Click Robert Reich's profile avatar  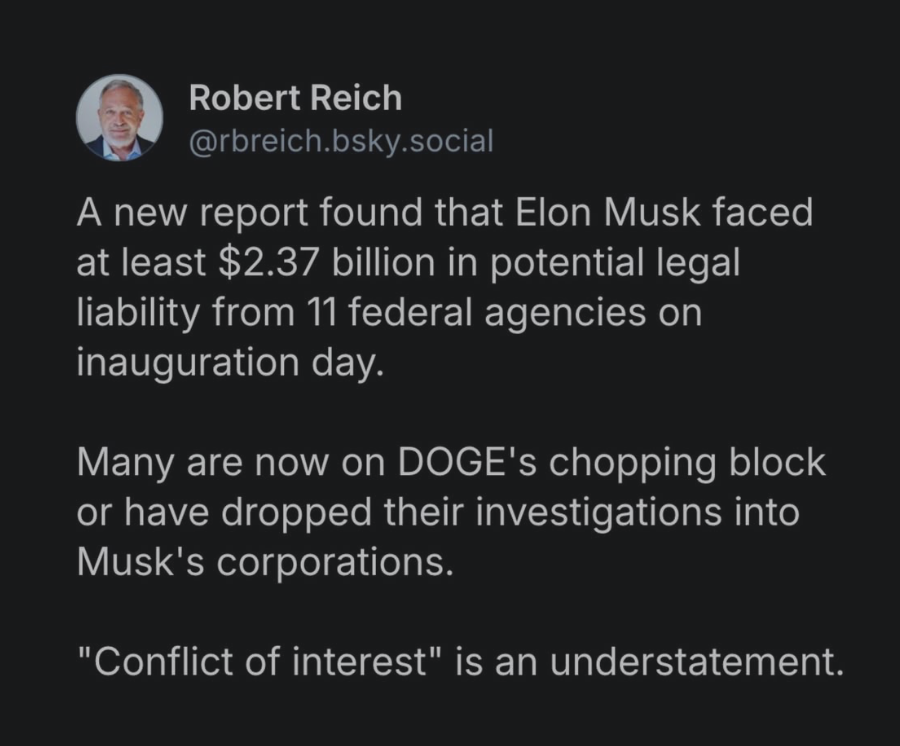119,118
